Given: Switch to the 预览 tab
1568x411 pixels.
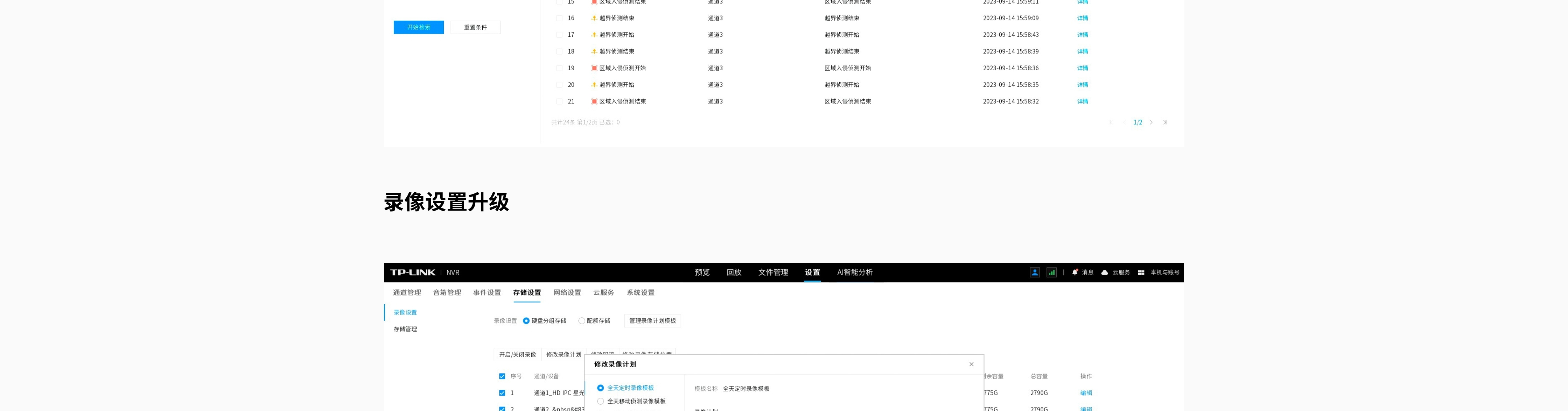Looking at the screenshot, I should coord(702,272).
